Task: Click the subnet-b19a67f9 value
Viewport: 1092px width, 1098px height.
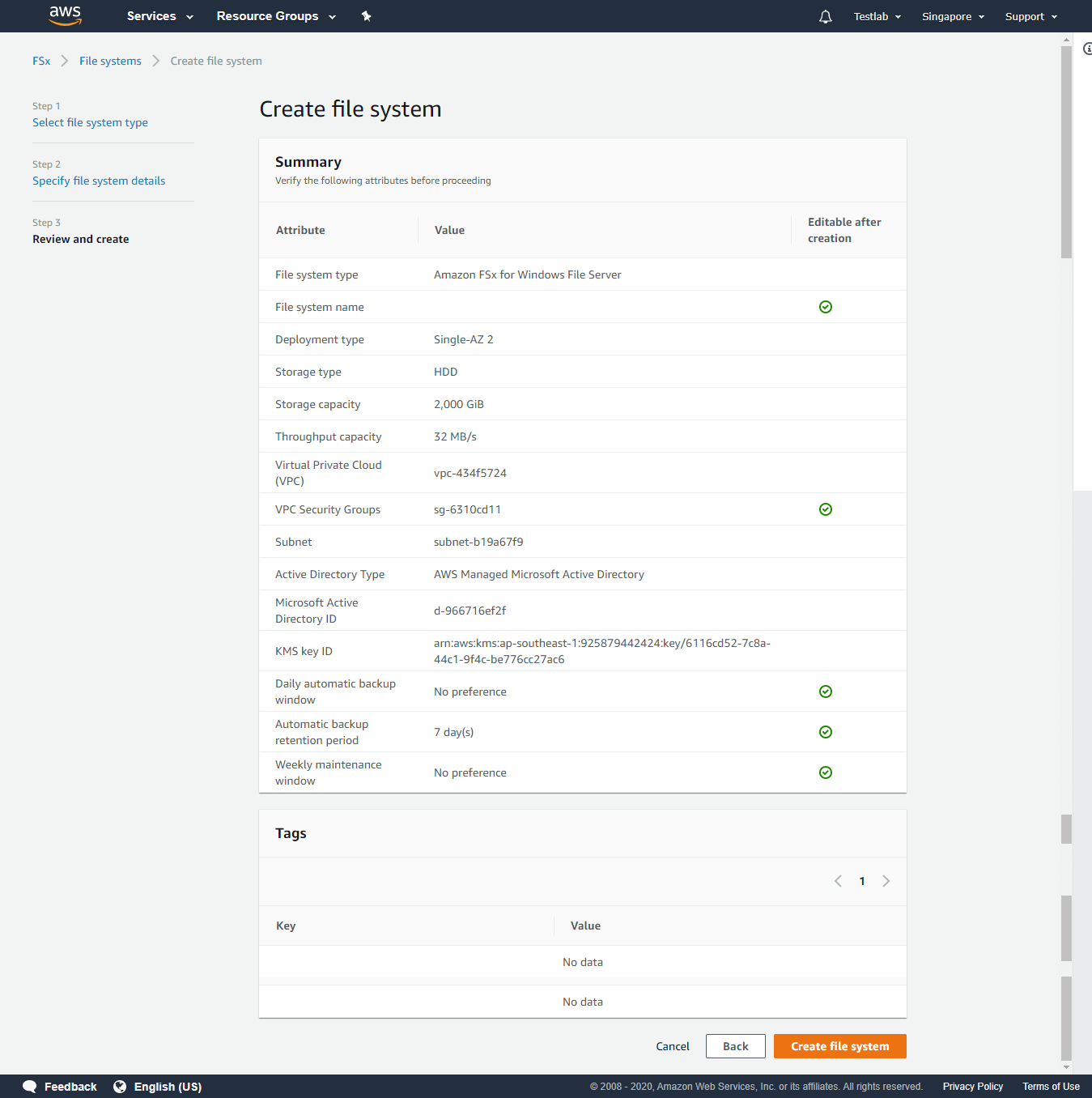Action: (478, 542)
